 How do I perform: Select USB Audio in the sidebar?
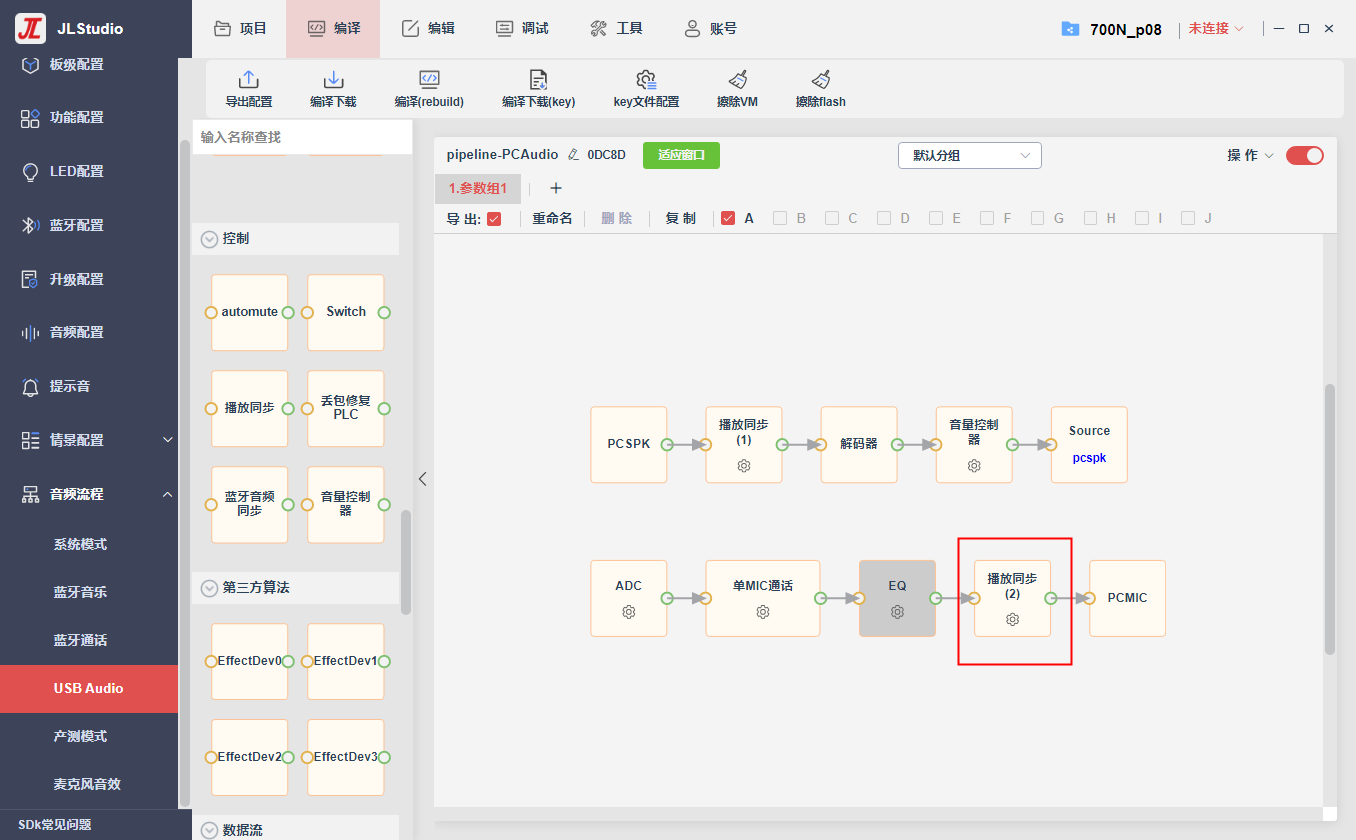pos(89,688)
